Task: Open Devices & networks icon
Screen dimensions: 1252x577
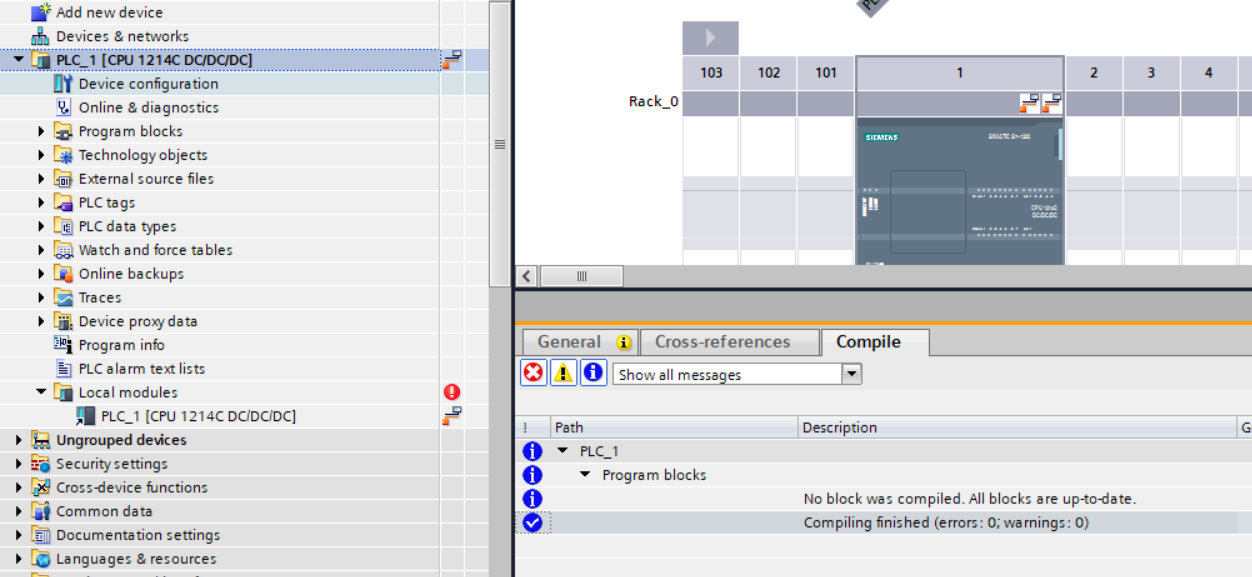Action: tap(40, 36)
